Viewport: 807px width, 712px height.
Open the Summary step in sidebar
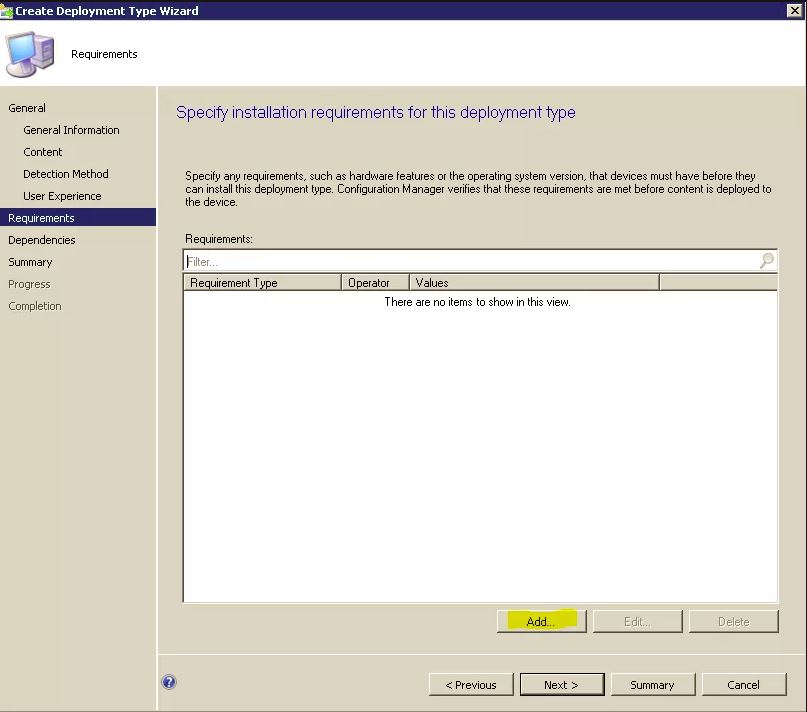click(x=30, y=262)
